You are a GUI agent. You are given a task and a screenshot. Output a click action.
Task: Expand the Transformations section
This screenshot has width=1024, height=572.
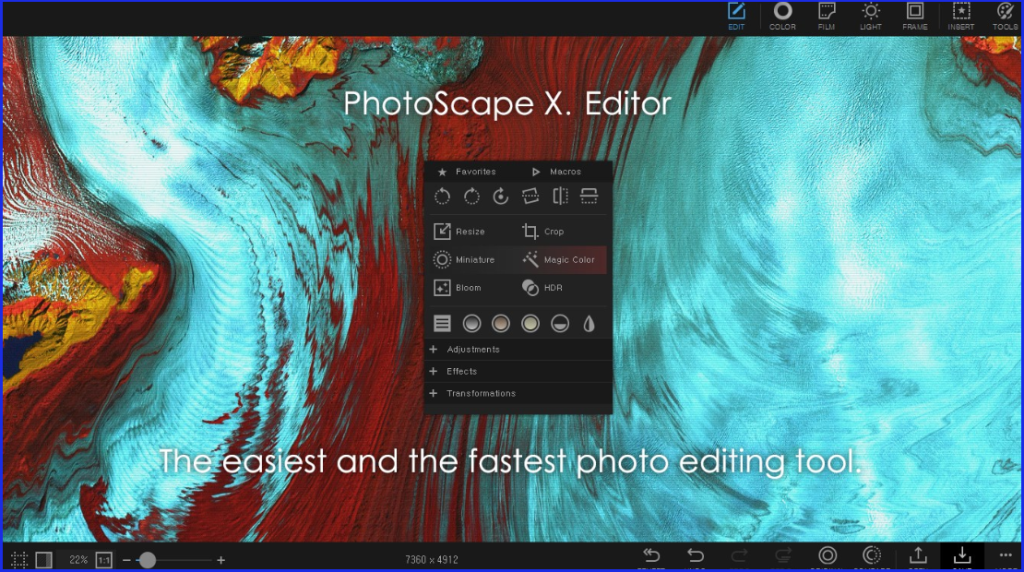[x=480, y=394]
